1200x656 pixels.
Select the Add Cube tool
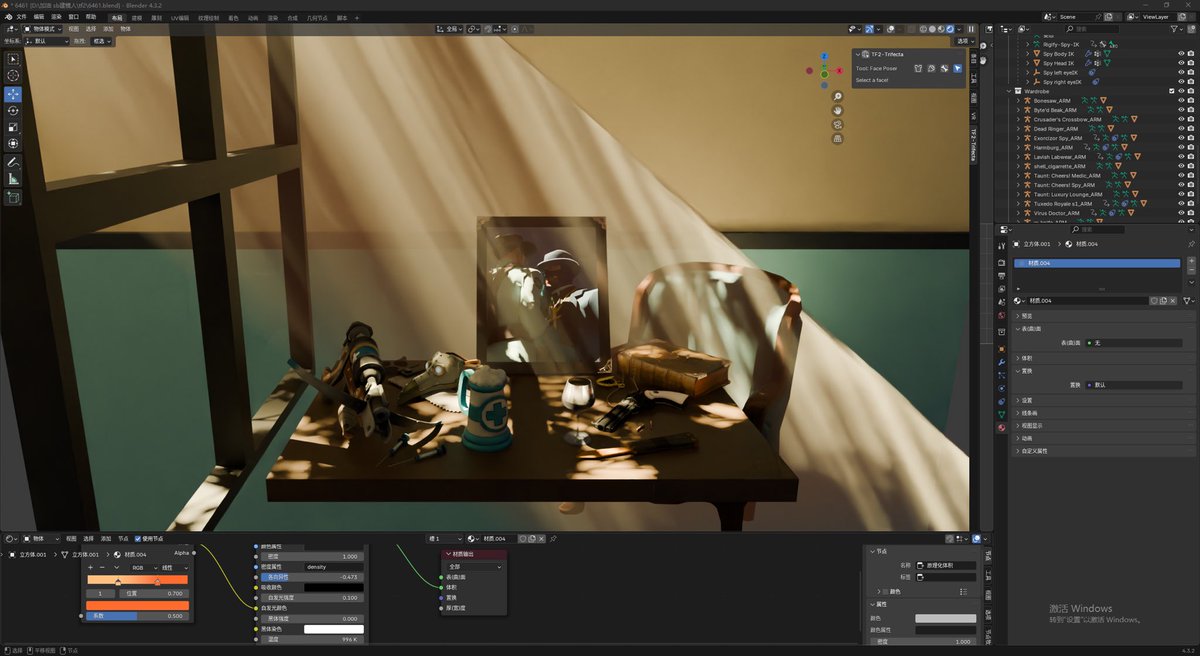tap(13, 198)
